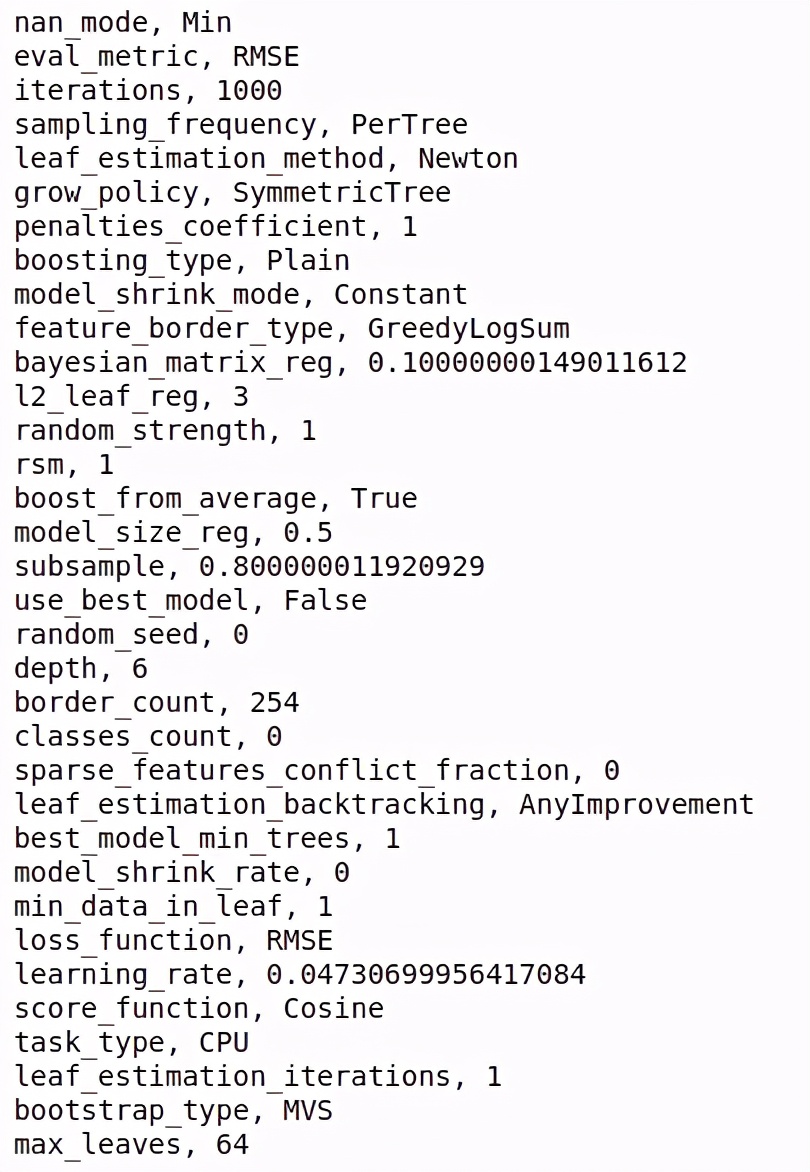This screenshot has height=1172, width=810.
Task: Click the eval_metric, RMSE line
Action: pos(156,56)
